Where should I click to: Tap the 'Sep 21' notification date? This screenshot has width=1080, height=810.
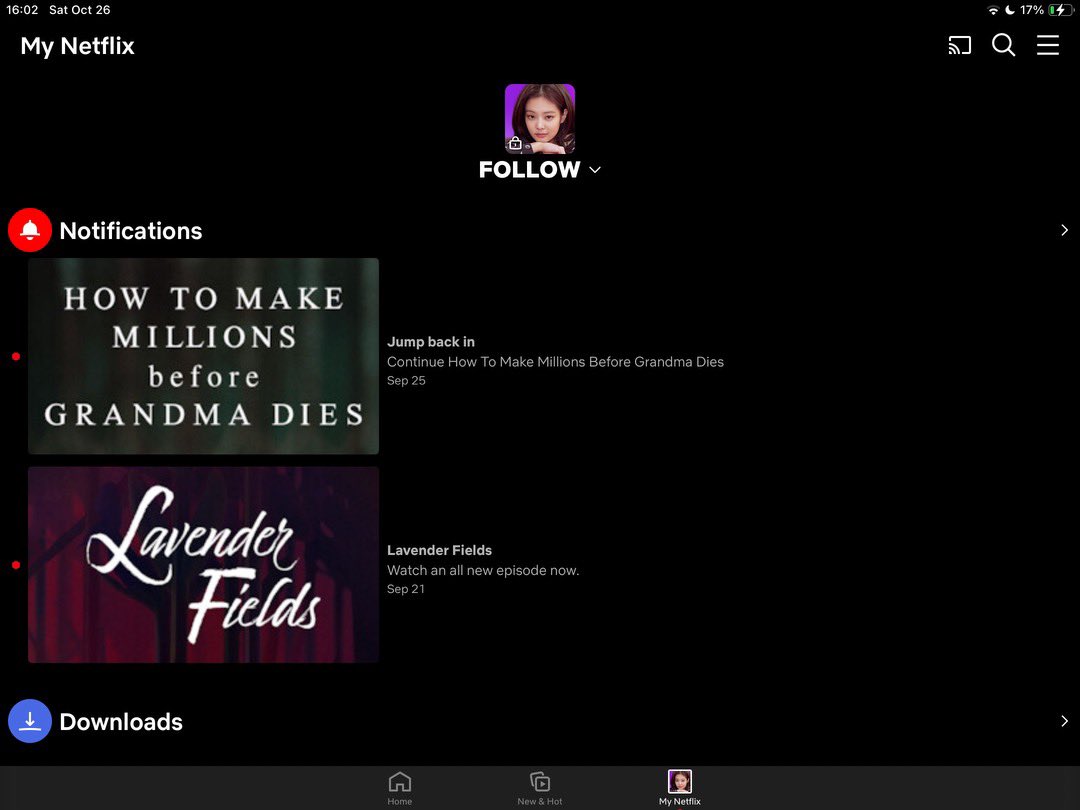pyautogui.click(x=406, y=589)
